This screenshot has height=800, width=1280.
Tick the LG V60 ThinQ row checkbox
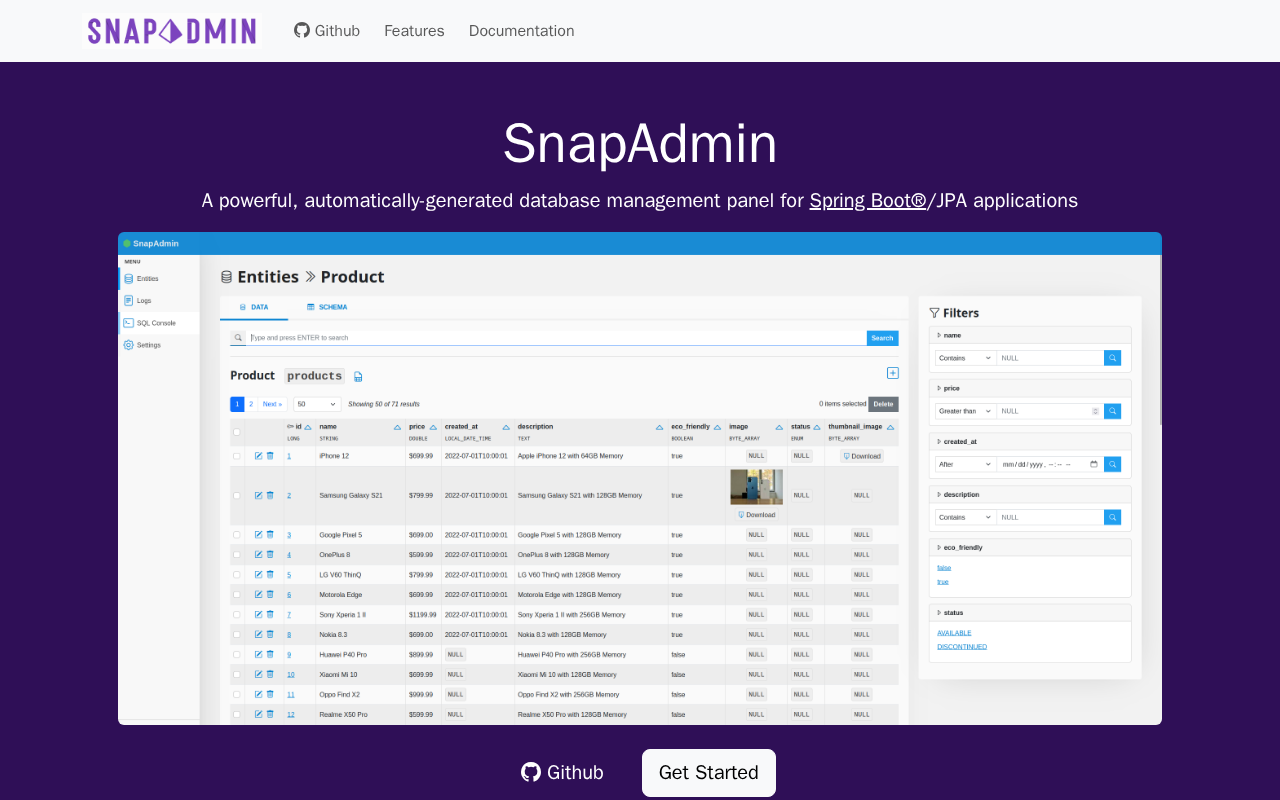tap(237, 575)
